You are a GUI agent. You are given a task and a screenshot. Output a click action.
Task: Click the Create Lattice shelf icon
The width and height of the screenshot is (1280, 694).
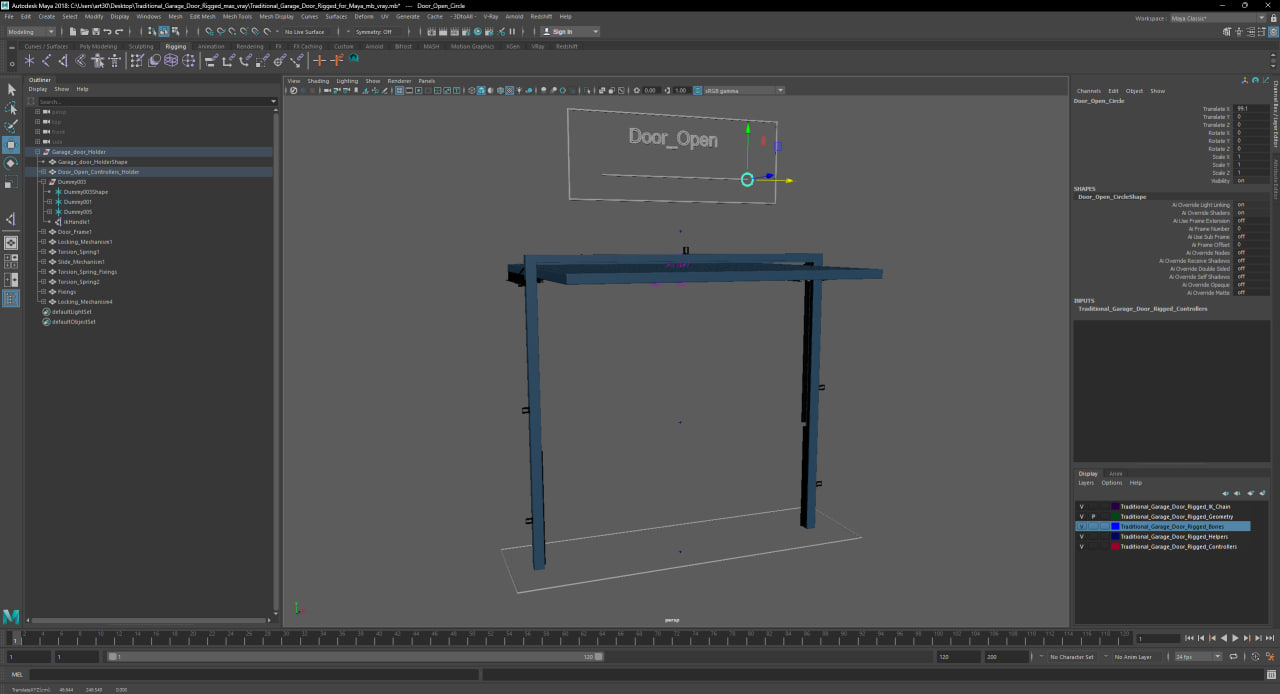pos(171,61)
